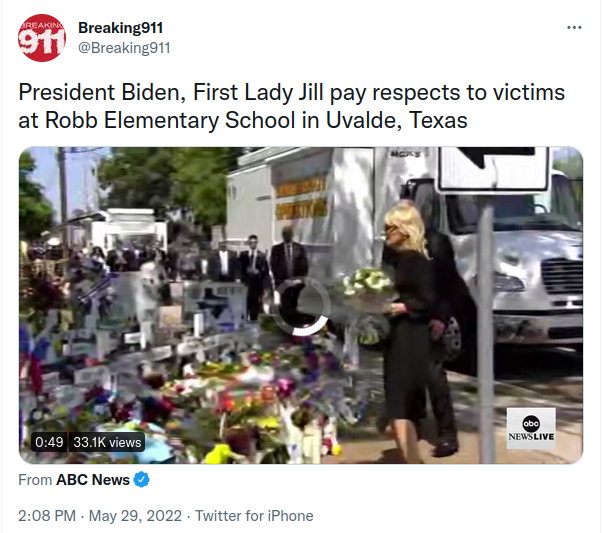
Task: Click the 2:08 PM timestamp
Action: point(47,516)
